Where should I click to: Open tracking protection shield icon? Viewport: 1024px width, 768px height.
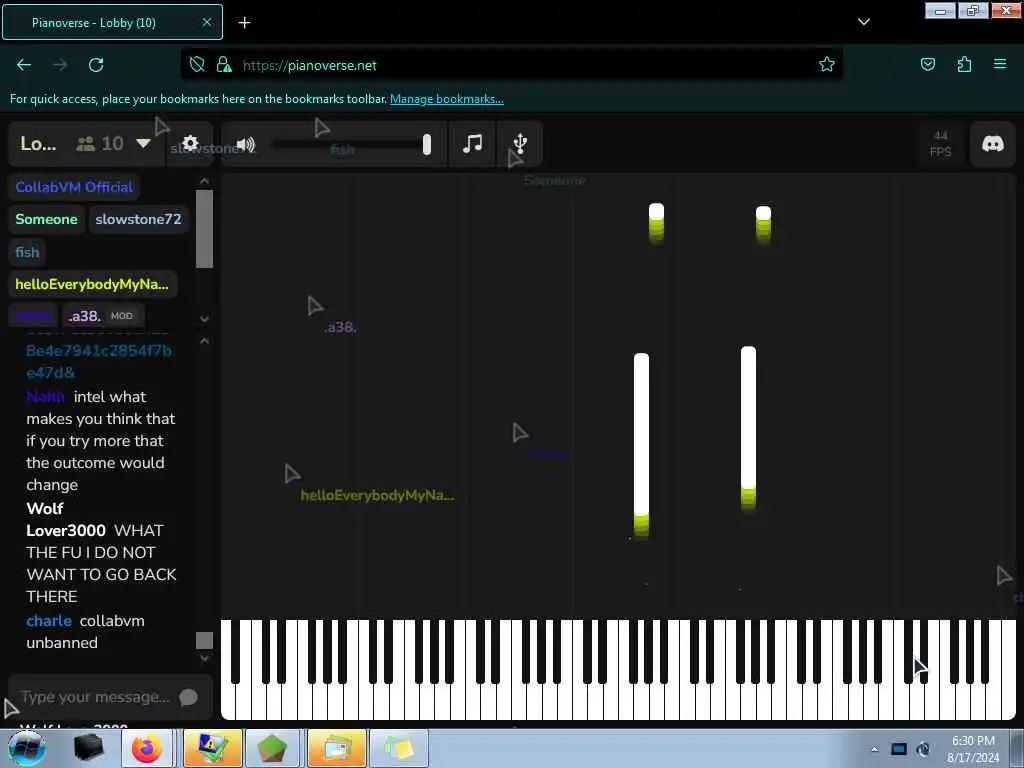(197, 64)
